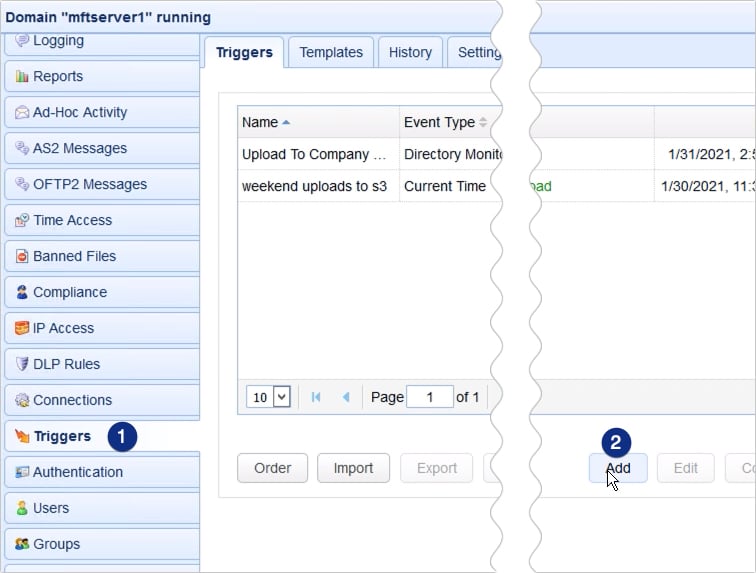Sort by the Event Type column
The image size is (756, 573).
(439, 122)
